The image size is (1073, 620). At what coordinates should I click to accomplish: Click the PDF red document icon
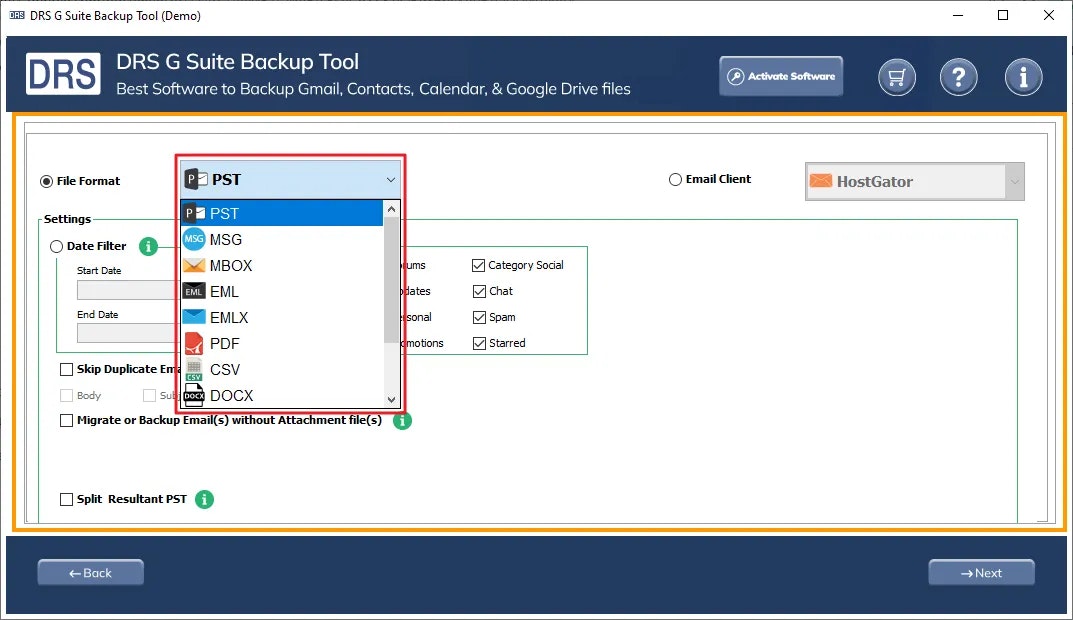click(x=194, y=343)
